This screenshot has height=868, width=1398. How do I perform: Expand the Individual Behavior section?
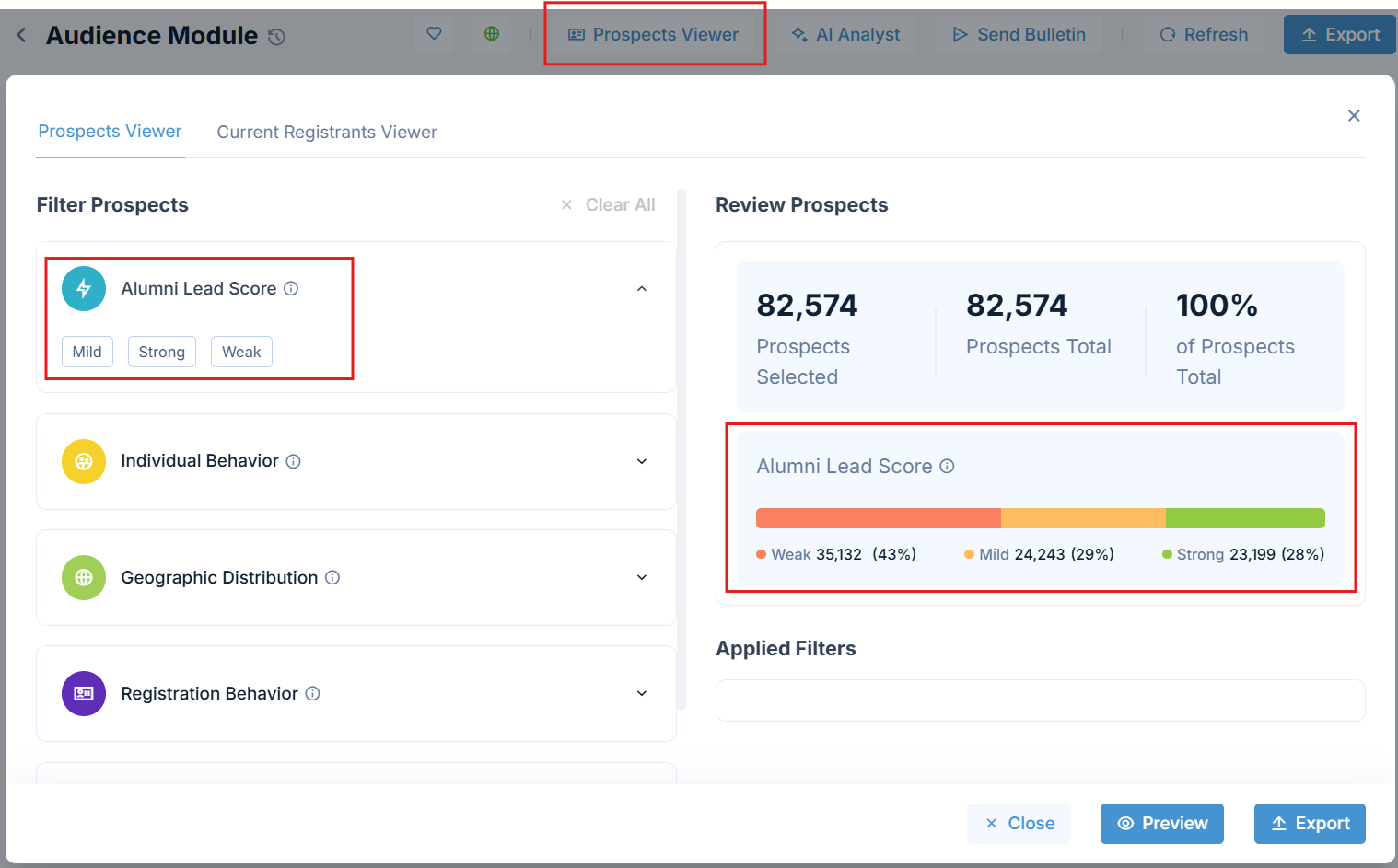point(642,461)
